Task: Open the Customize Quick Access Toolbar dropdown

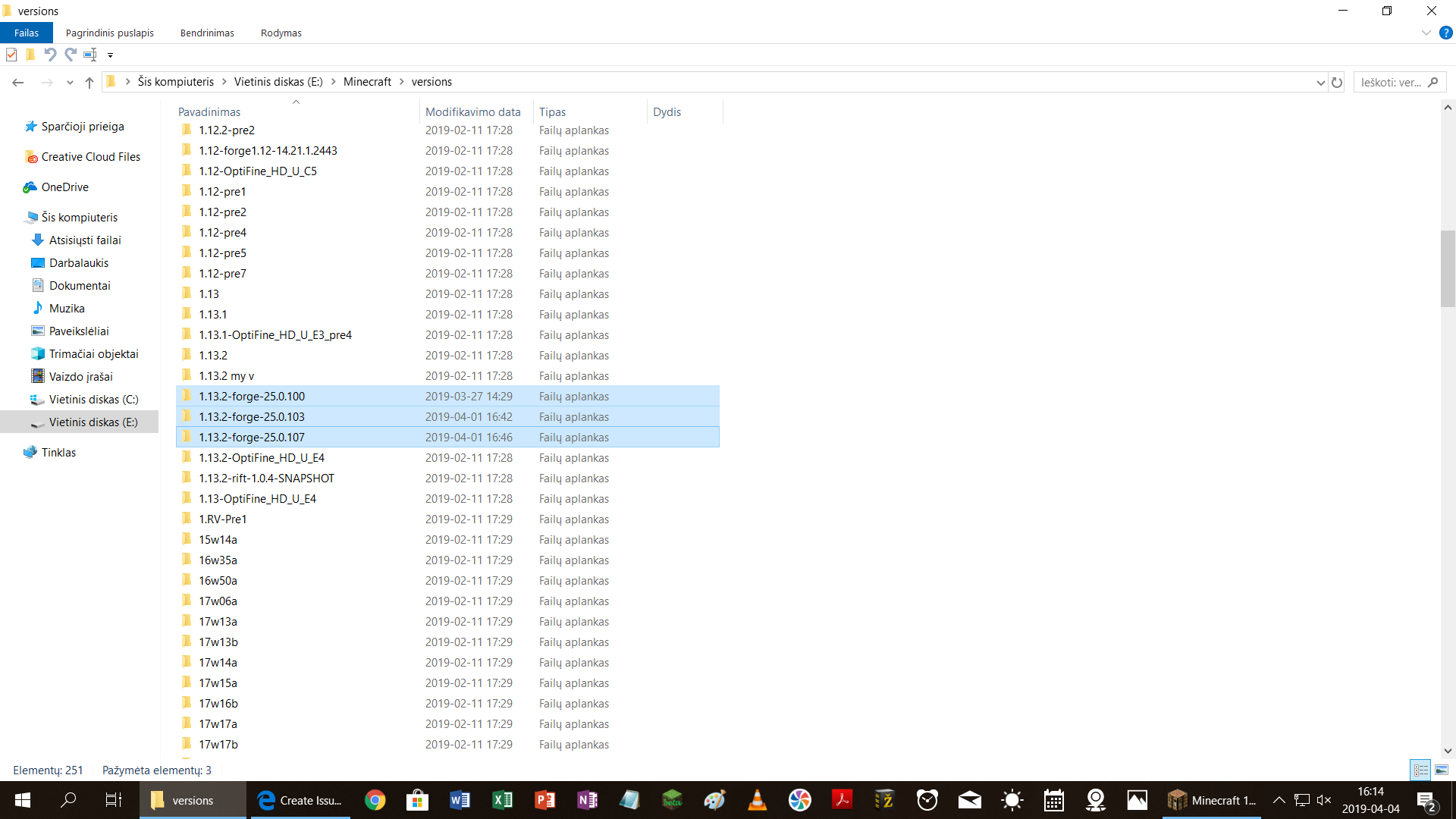Action: (x=110, y=55)
